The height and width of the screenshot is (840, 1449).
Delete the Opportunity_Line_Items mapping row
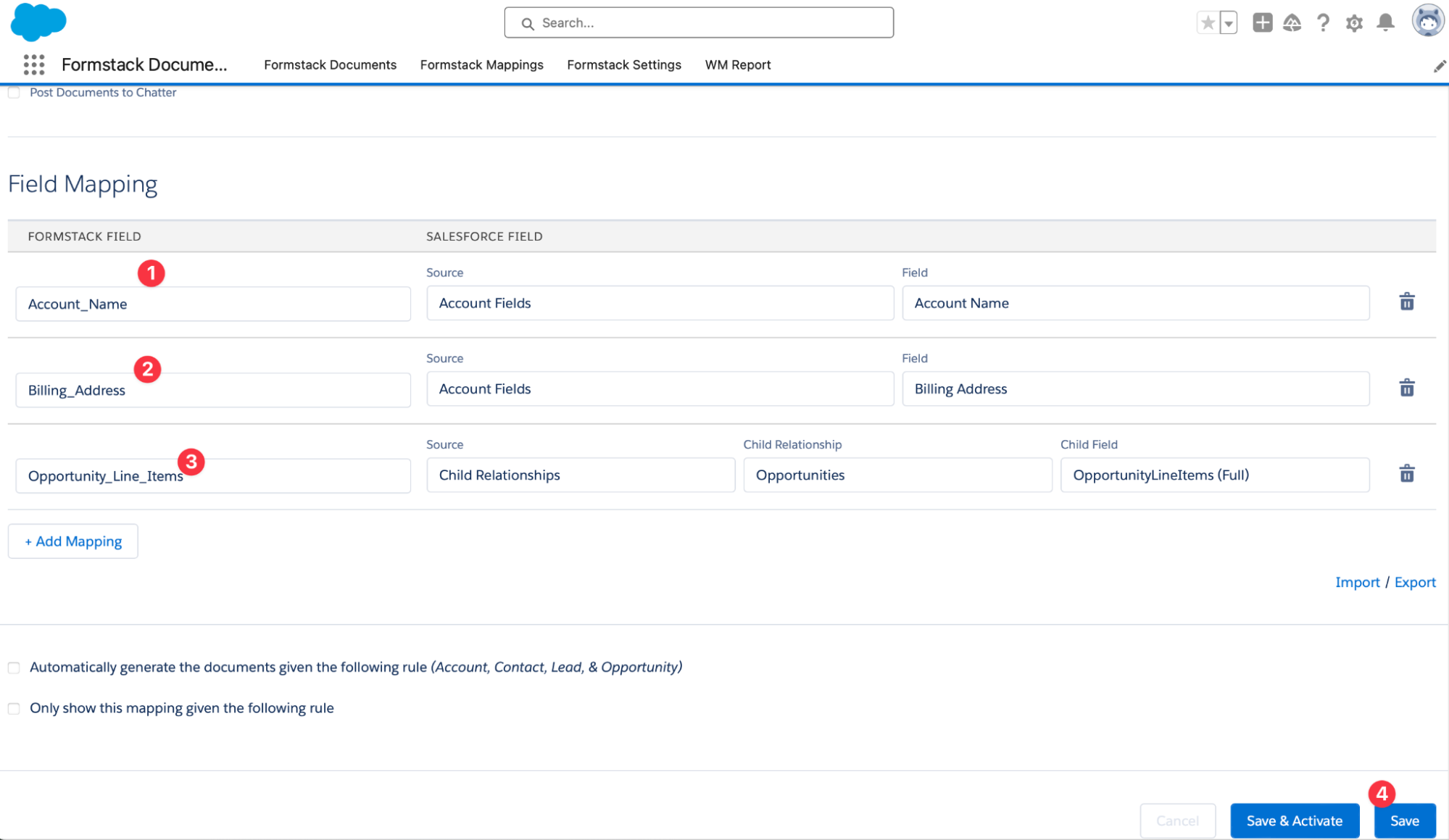click(x=1406, y=475)
